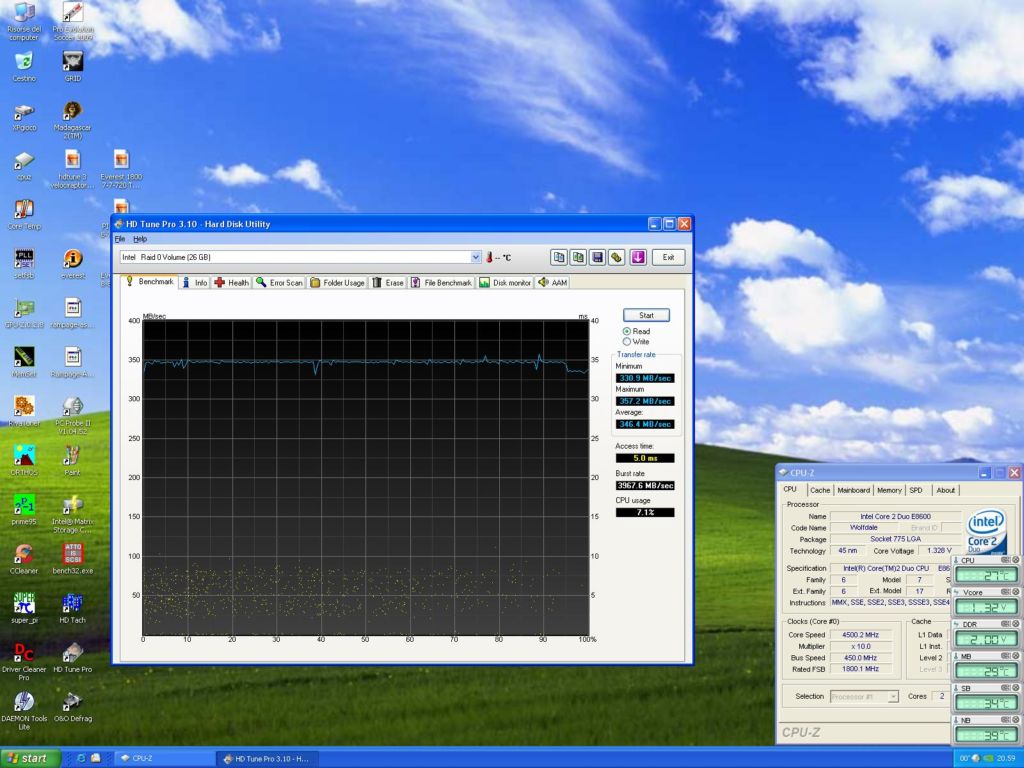Open the super_pi desktop icon
The width and height of the screenshot is (1024, 768).
coord(24,608)
